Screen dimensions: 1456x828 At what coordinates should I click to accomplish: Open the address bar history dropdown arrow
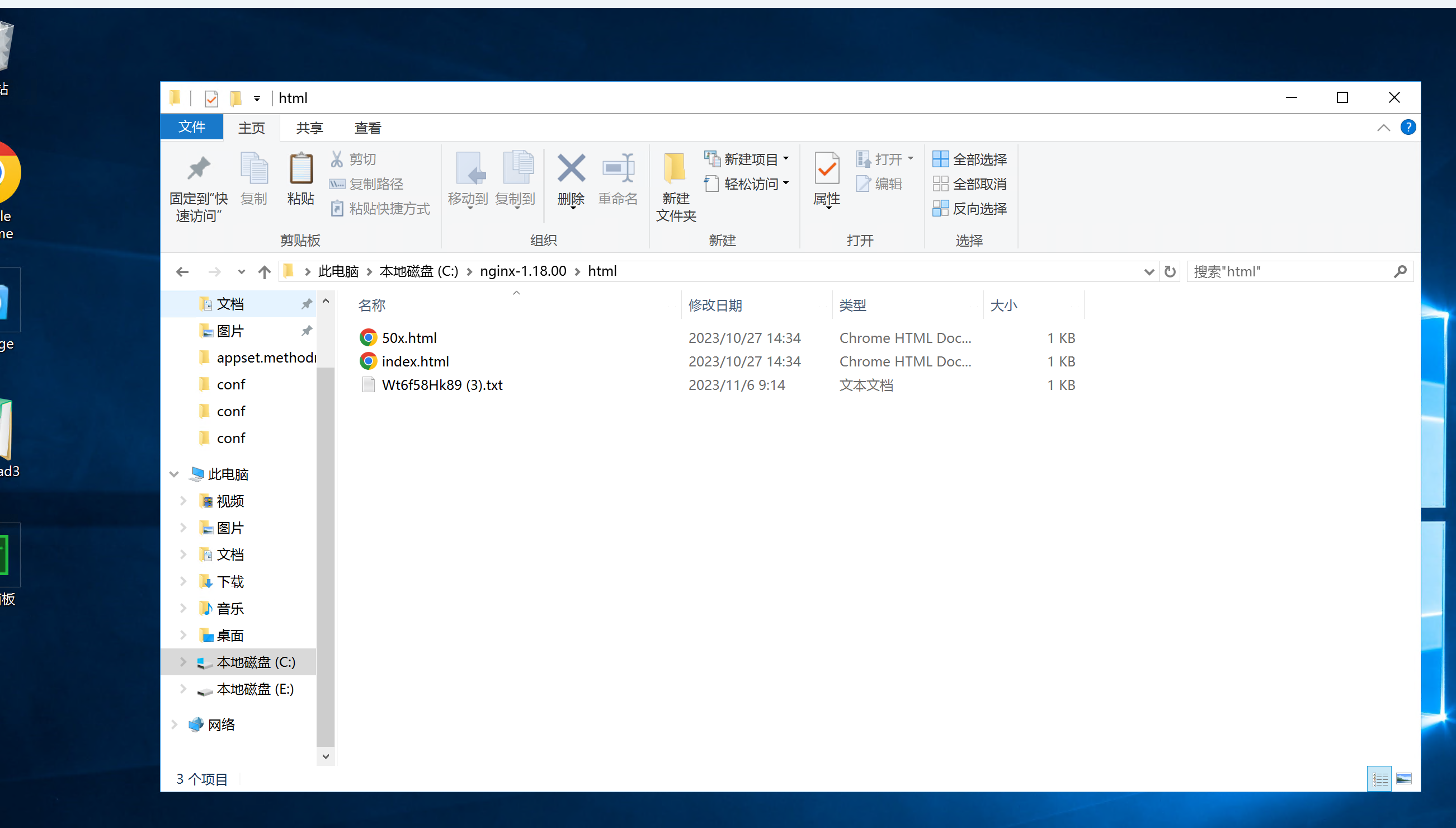pos(1148,272)
